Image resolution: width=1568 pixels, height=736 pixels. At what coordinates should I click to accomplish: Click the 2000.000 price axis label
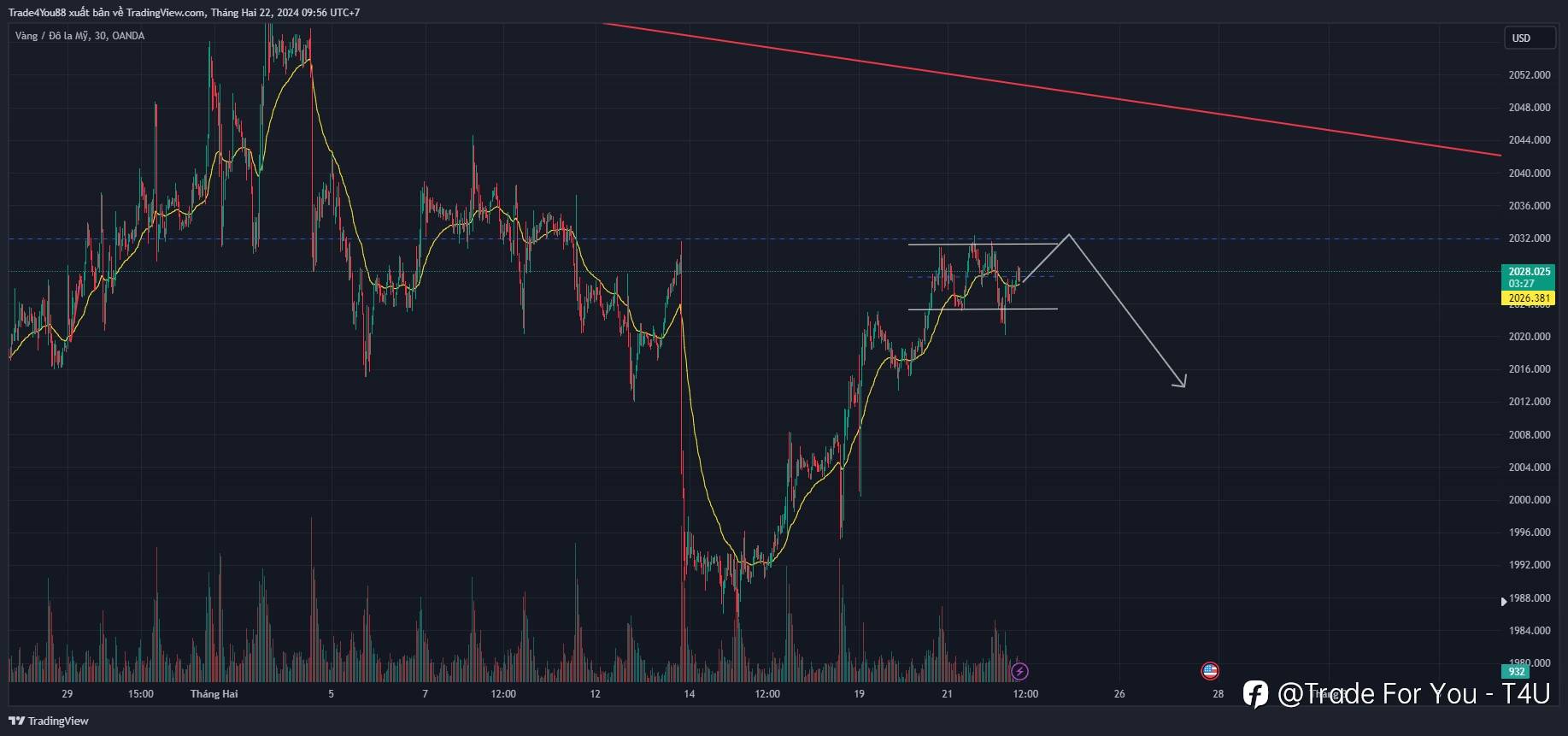point(1529,500)
